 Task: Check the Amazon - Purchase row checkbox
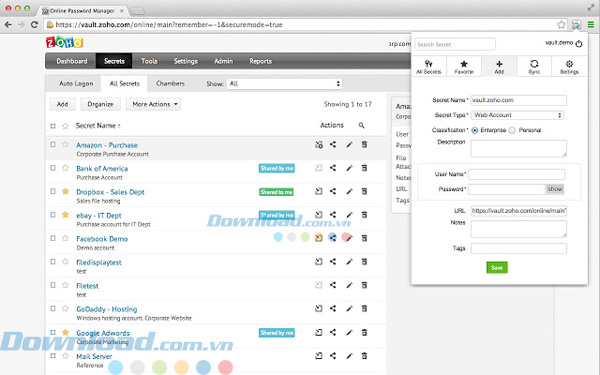[x=53, y=144]
